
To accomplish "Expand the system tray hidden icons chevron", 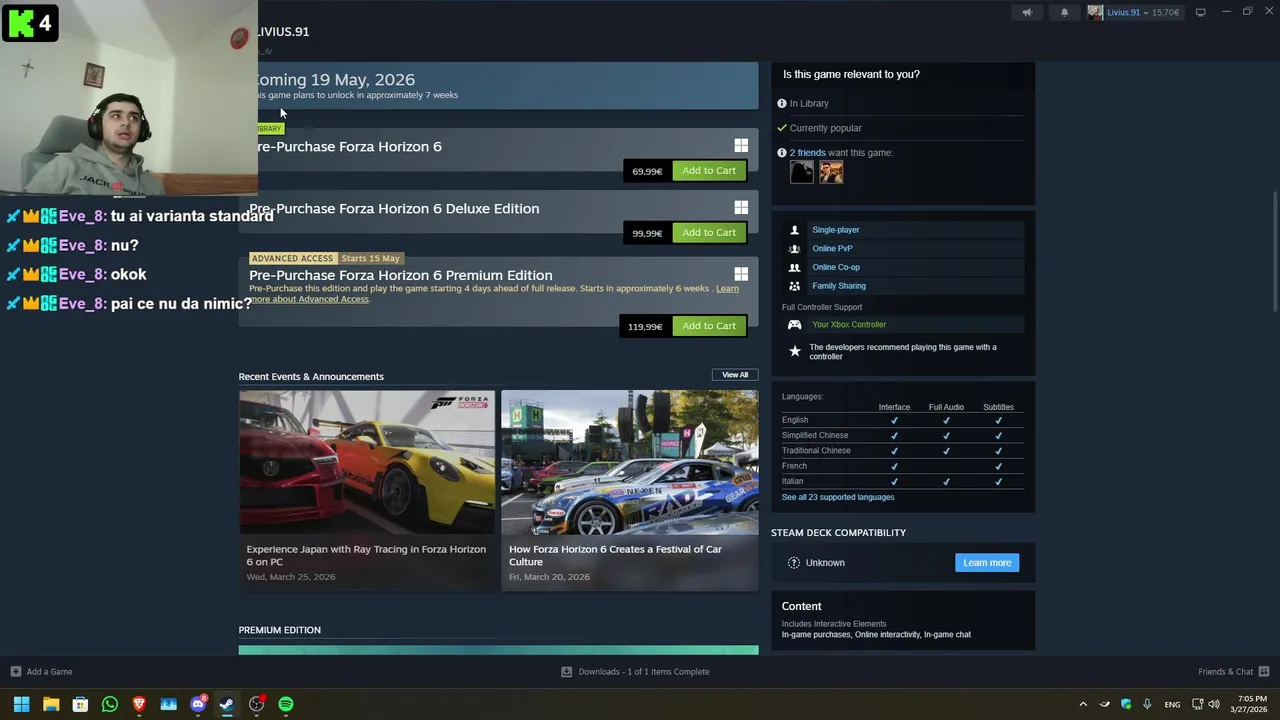I will tap(1083, 704).
